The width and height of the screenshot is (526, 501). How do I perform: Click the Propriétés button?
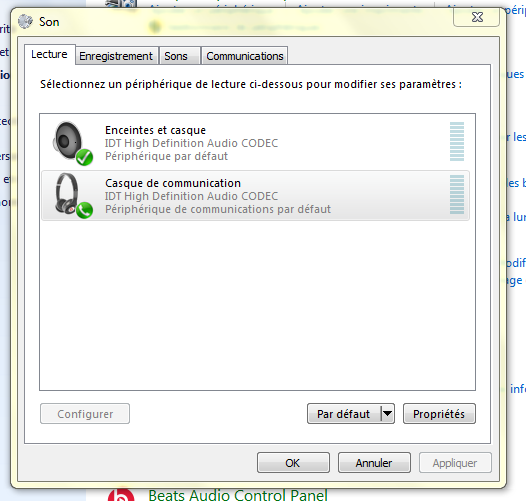(x=439, y=414)
